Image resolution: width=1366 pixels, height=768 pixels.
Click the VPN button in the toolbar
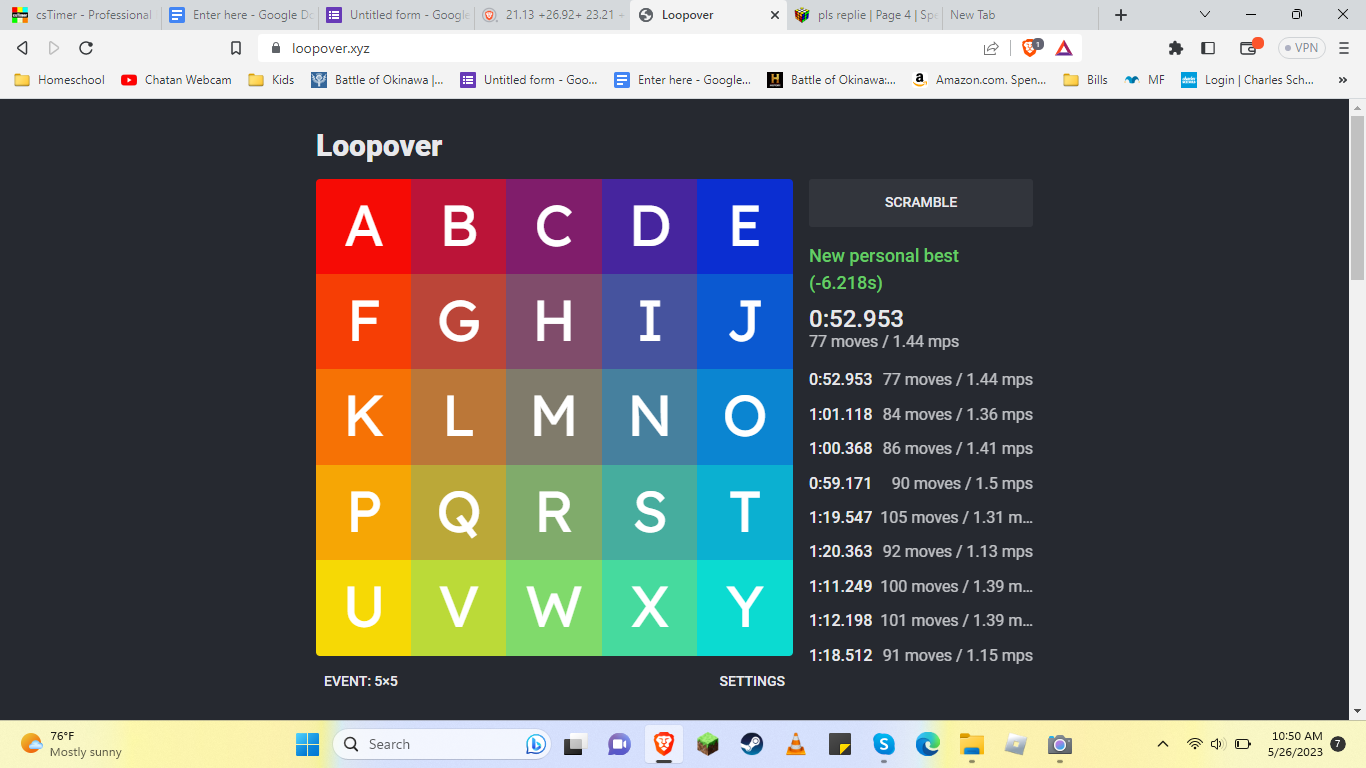pos(1301,47)
